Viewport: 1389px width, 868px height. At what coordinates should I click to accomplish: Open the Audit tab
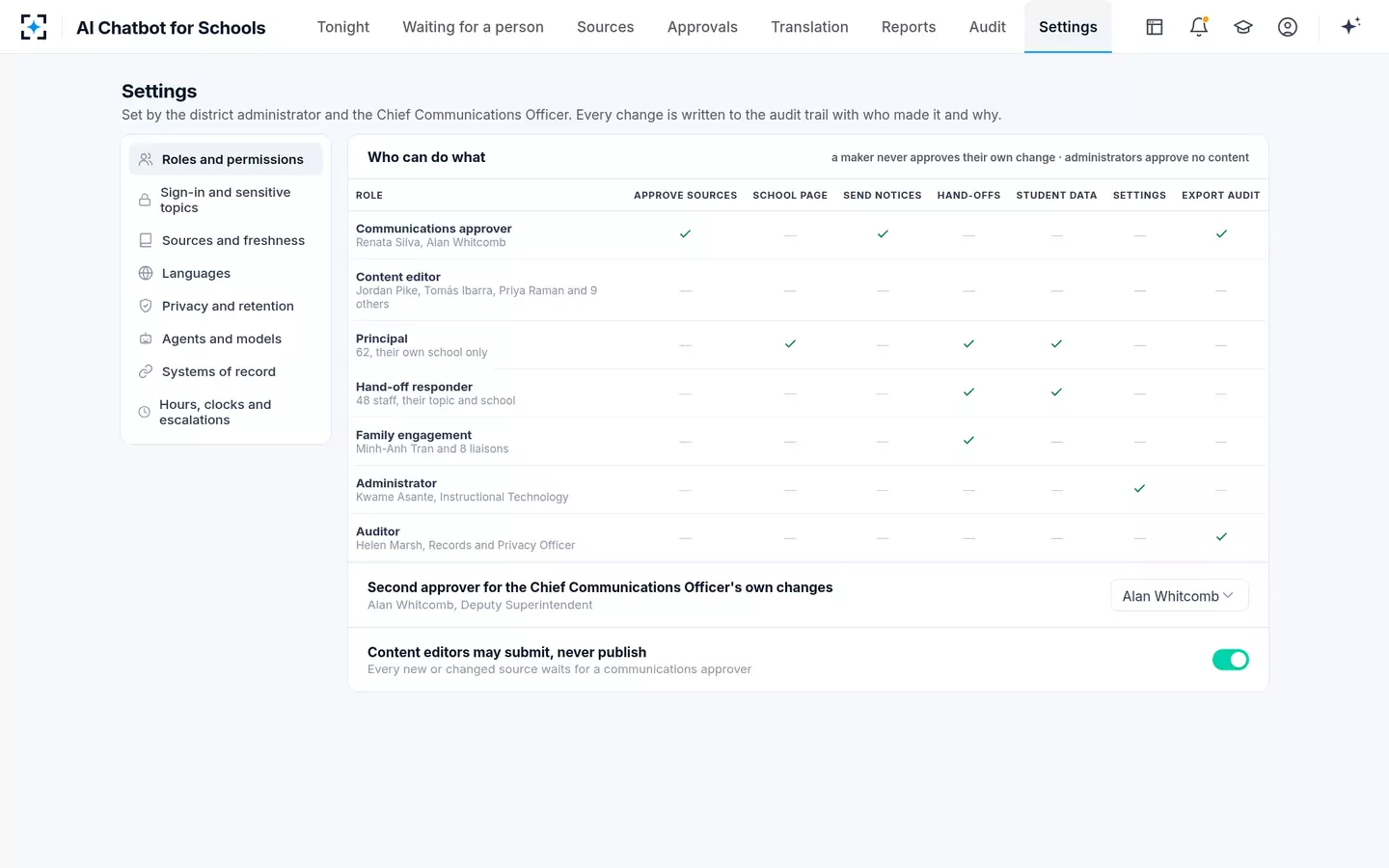click(x=988, y=27)
